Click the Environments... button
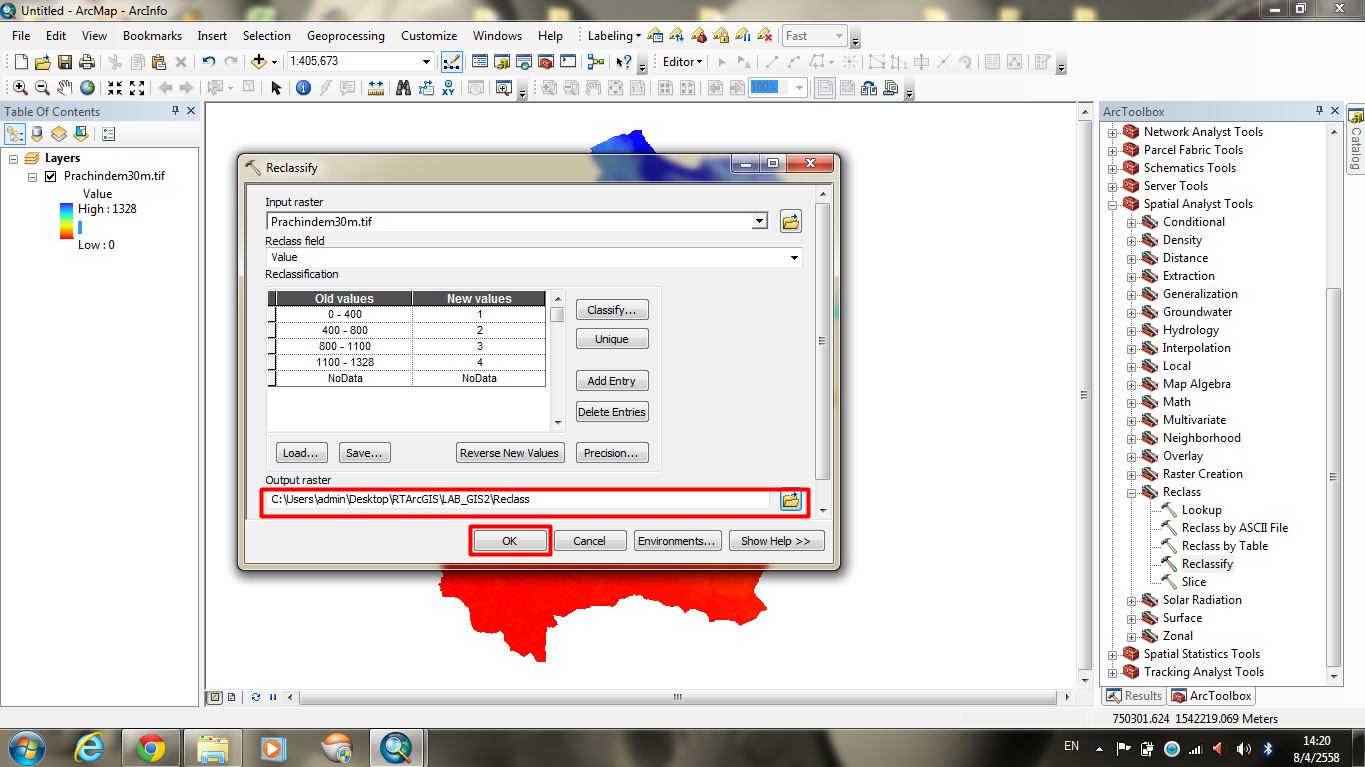Screen dimensions: 1365x767 677,541
